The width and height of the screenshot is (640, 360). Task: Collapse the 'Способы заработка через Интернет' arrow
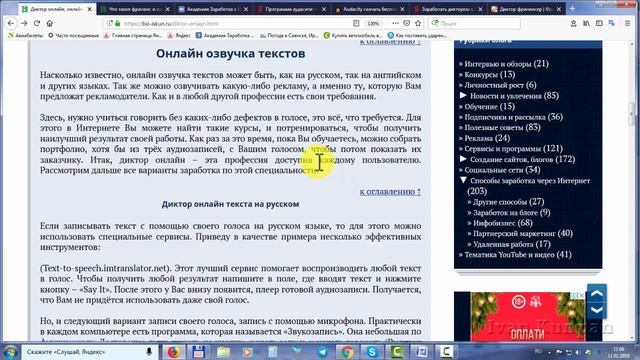pos(463,180)
